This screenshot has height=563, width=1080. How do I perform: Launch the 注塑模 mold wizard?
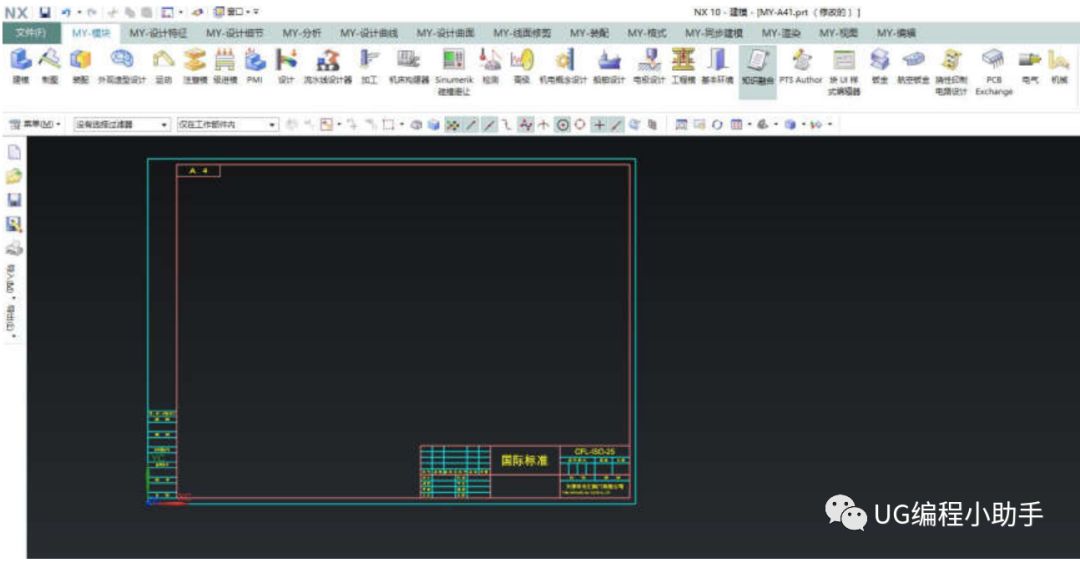pyautogui.click(x=195, y=66)
